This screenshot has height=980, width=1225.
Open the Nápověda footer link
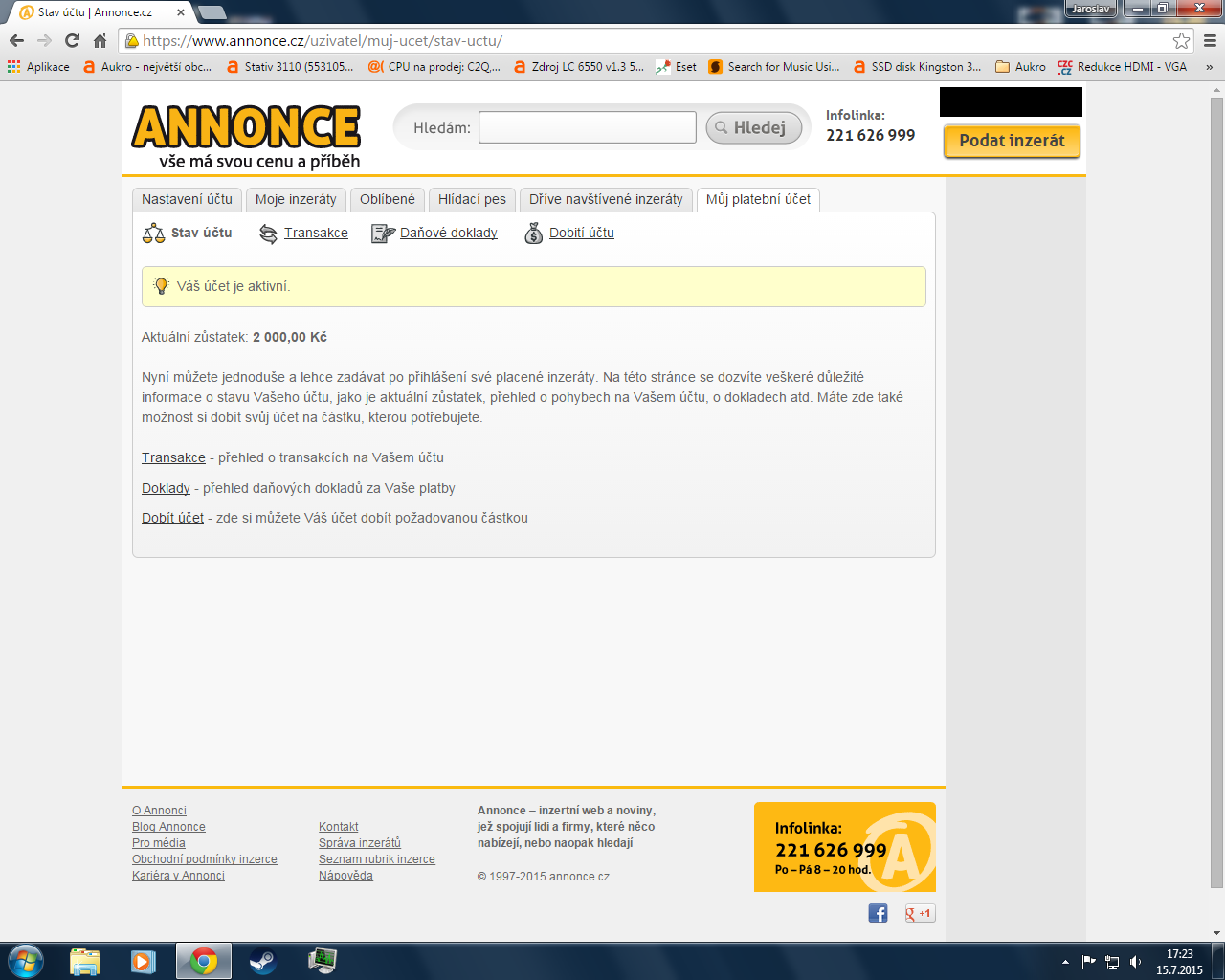(345, 876)
